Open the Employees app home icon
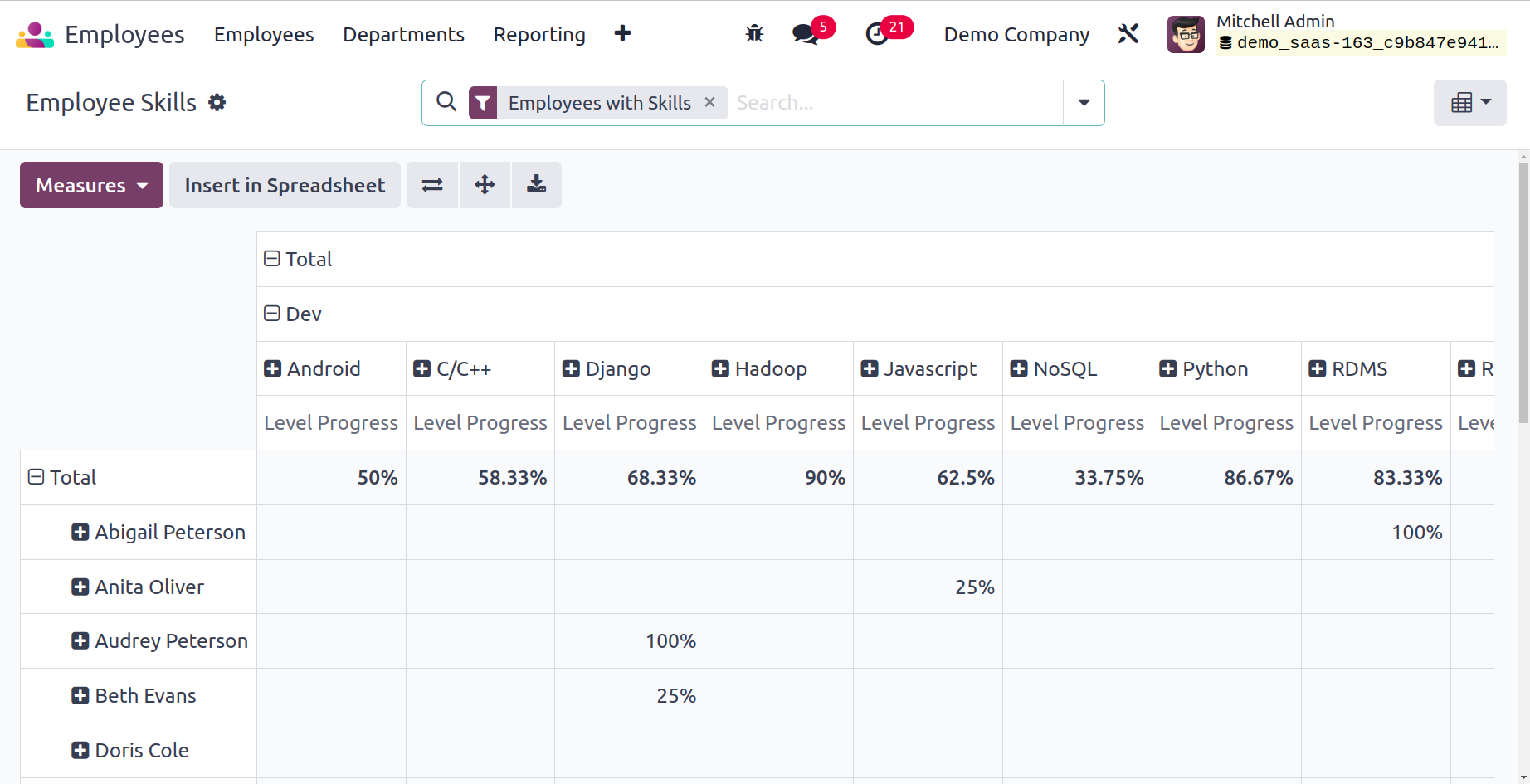 (x=35, y=35)
